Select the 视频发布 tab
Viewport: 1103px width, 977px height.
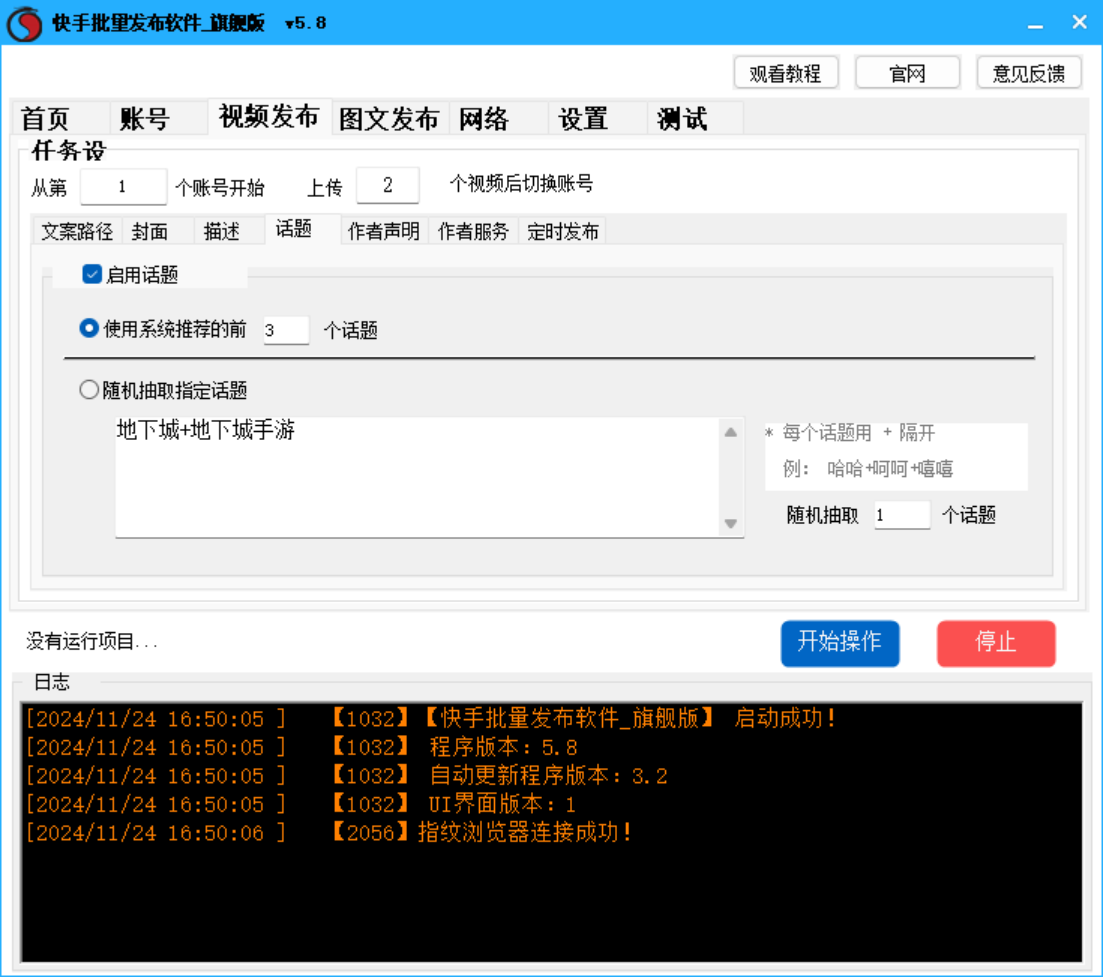269,117
